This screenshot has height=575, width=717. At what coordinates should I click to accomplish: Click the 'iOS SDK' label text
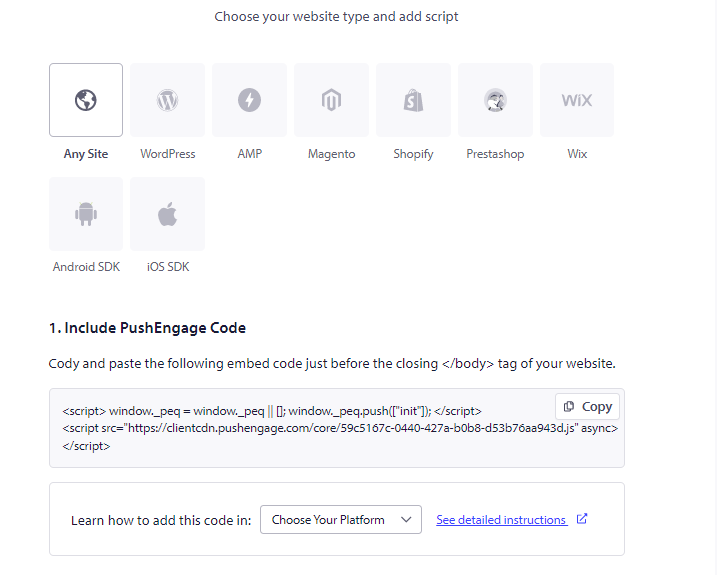tap(168, 267)
